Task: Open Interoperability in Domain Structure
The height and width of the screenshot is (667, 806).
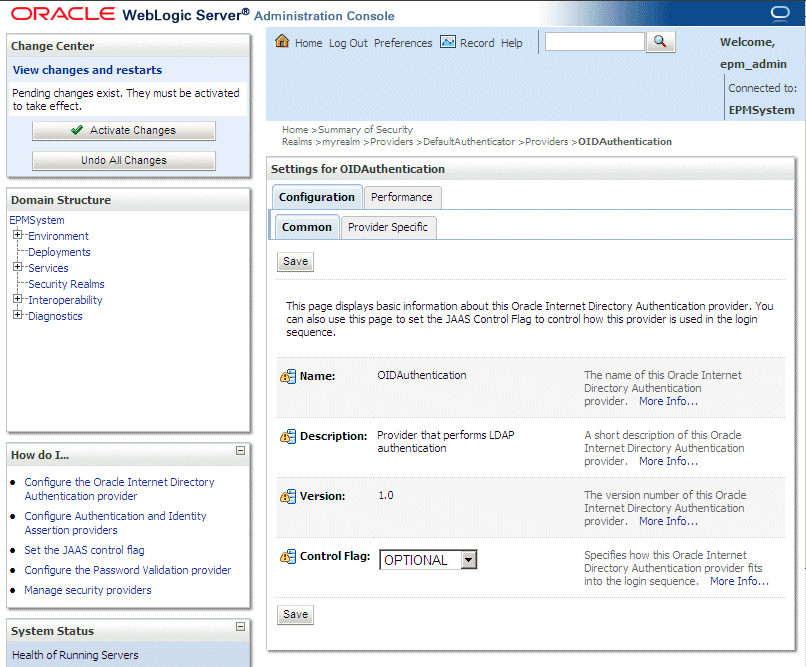Action: tap(65, 300)
